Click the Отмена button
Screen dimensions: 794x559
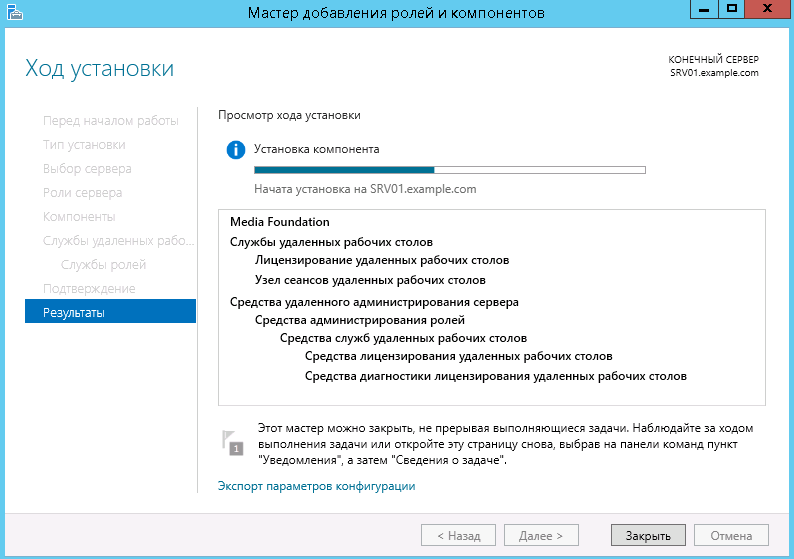[x=731, y=535]
